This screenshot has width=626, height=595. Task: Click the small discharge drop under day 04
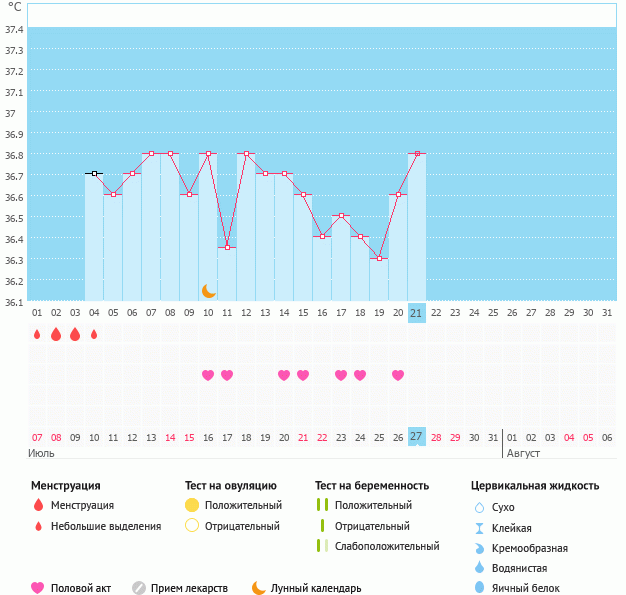94,334
